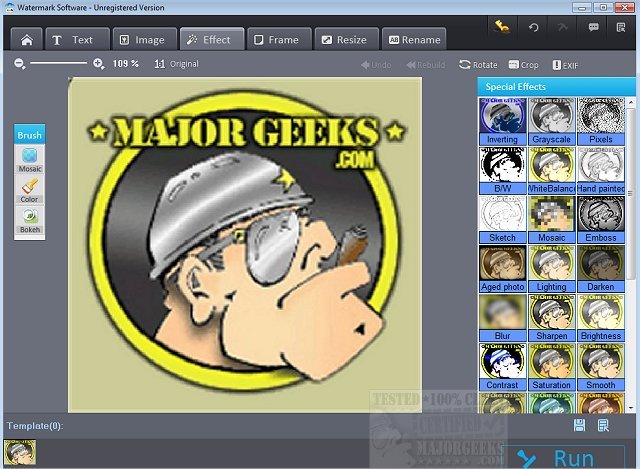Apply the Blur effect
The image size is (640, 469).
[x=502, y=318]
